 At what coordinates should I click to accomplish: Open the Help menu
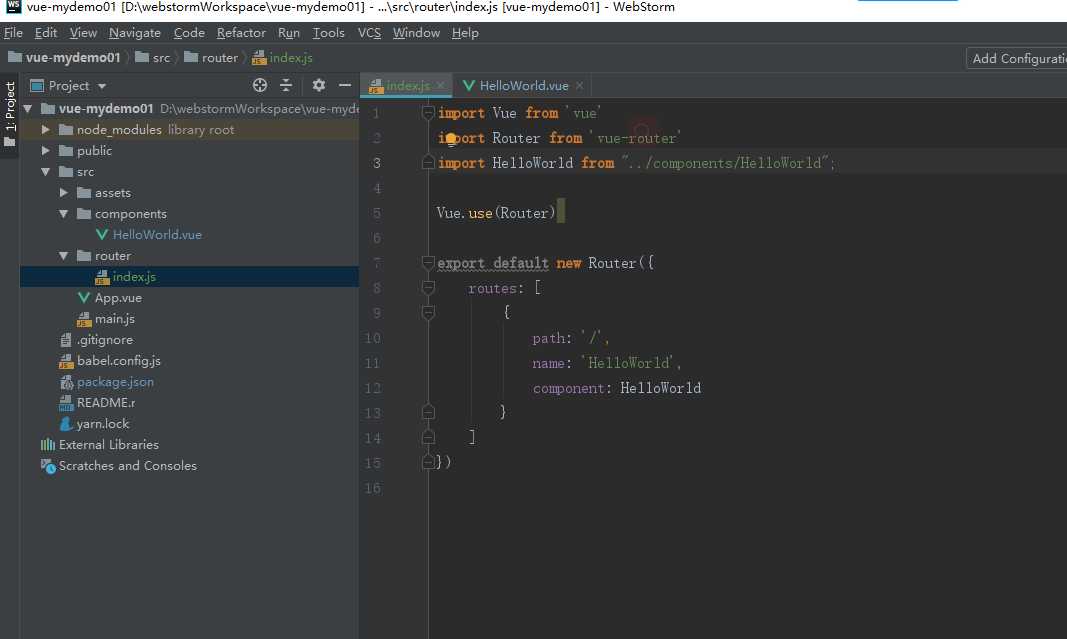[465, 33]
